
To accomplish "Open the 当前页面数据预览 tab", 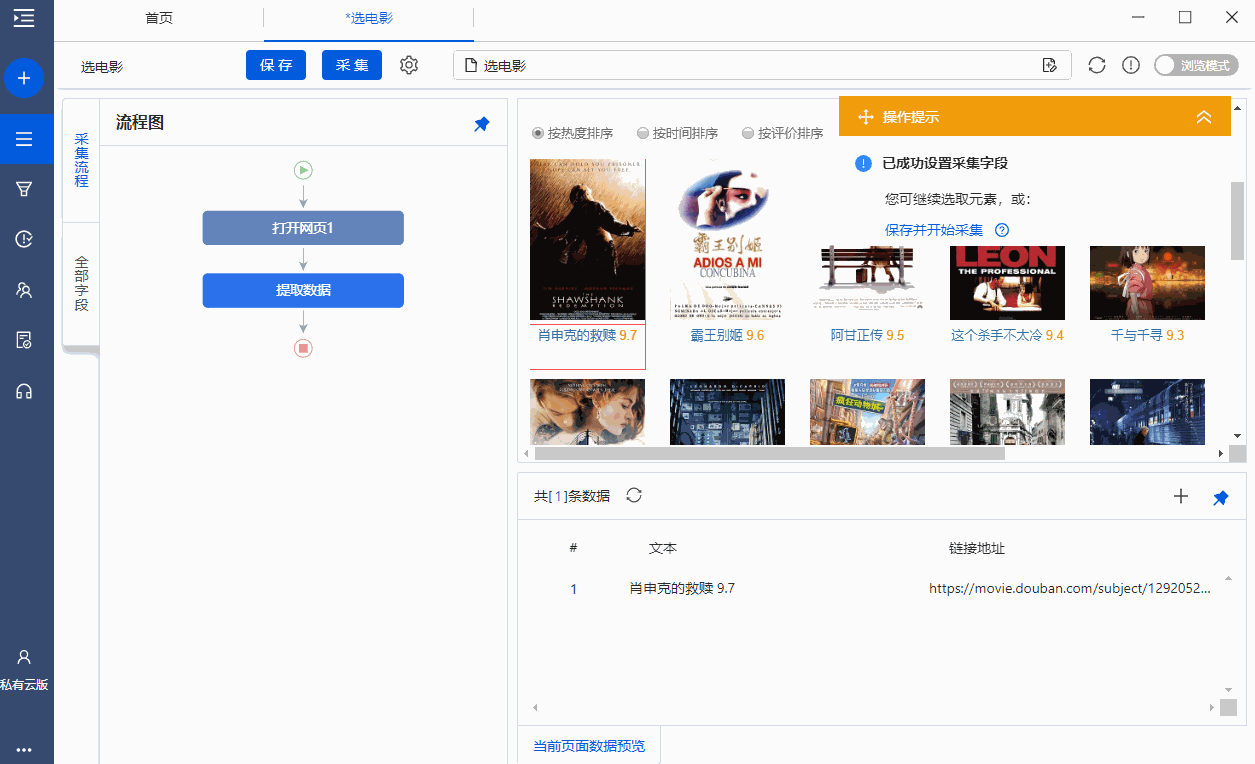I will 589,746.
